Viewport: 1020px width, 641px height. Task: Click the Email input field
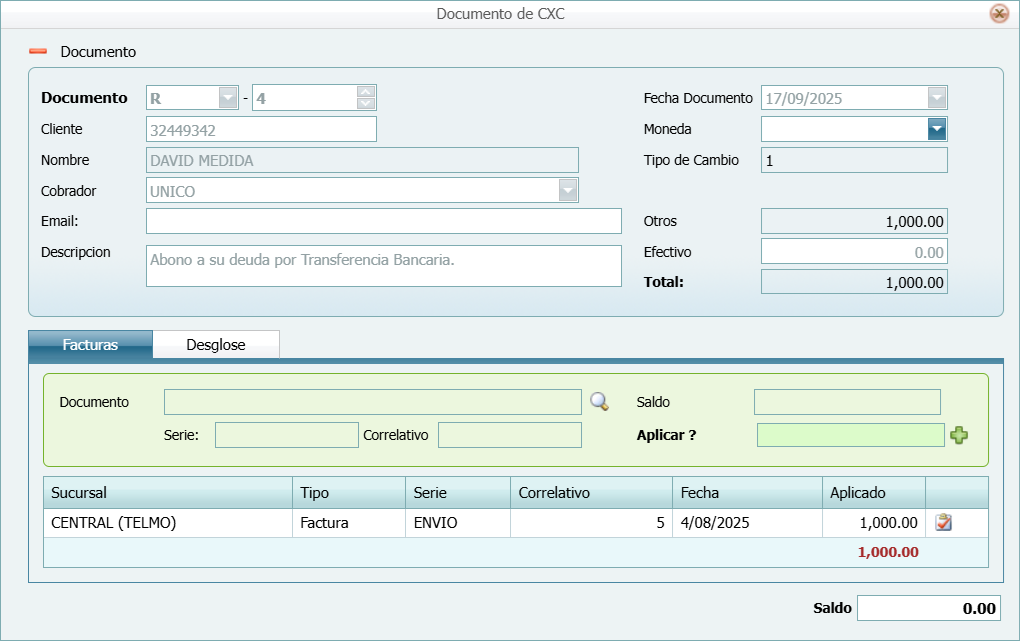(383, 221)
